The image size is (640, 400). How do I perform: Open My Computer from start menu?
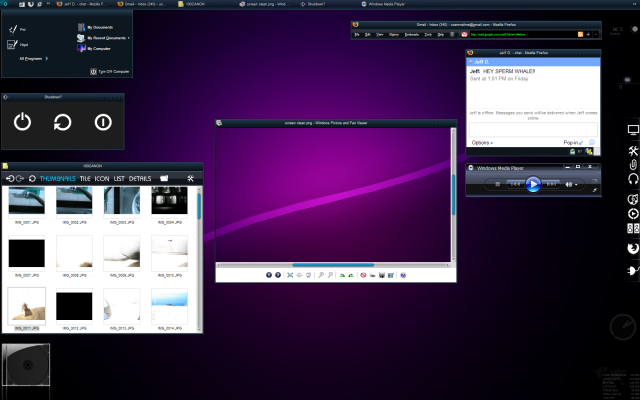coord(93,48)
